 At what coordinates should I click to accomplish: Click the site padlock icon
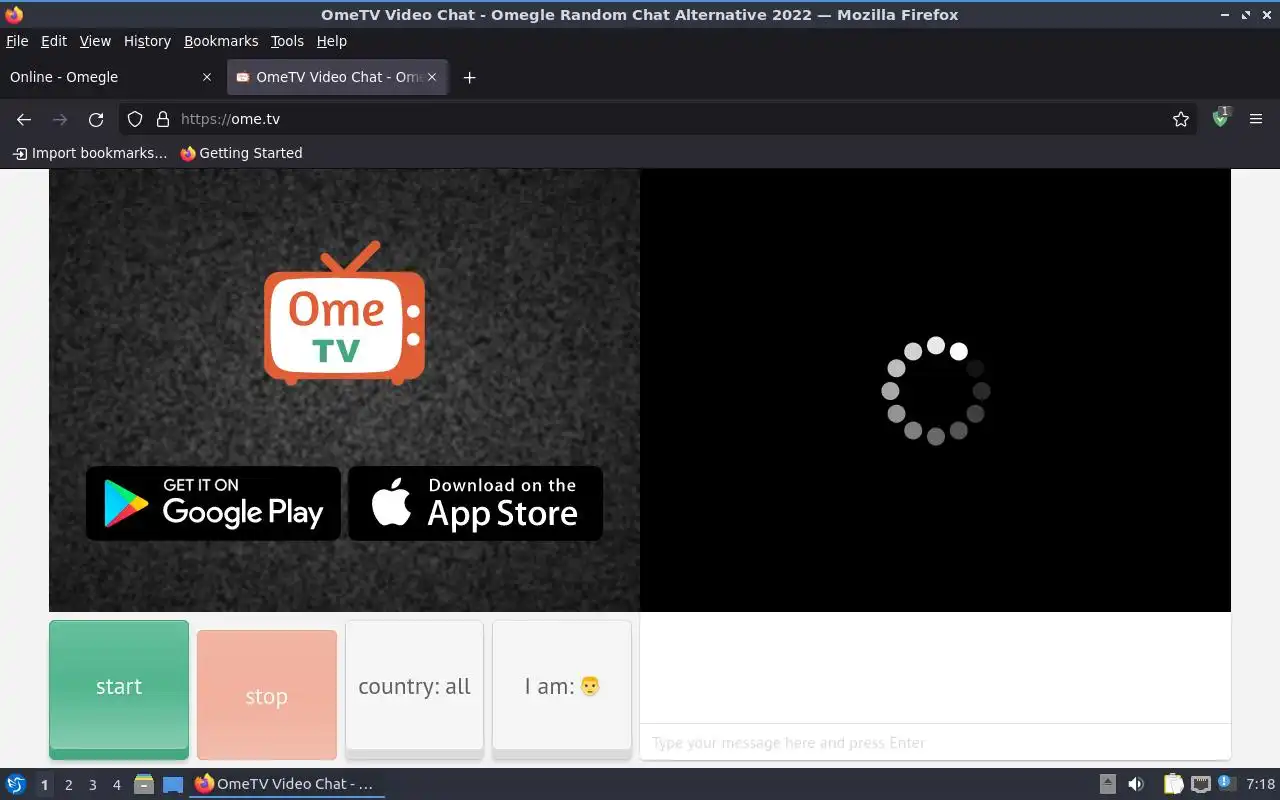pyautogui.click(x=163, y=119)
